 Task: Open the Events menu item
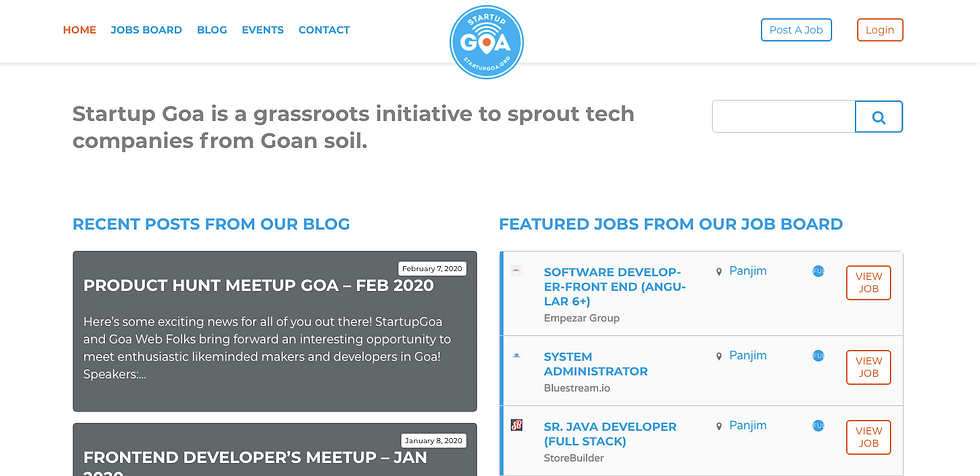[263, 30]
